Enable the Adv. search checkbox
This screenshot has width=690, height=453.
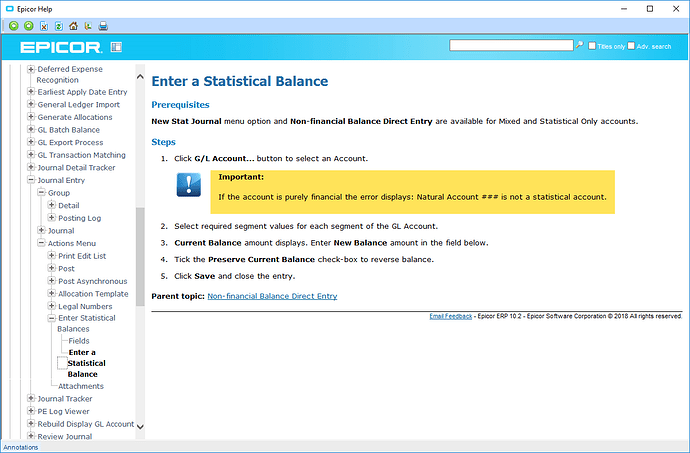[631, 45]
